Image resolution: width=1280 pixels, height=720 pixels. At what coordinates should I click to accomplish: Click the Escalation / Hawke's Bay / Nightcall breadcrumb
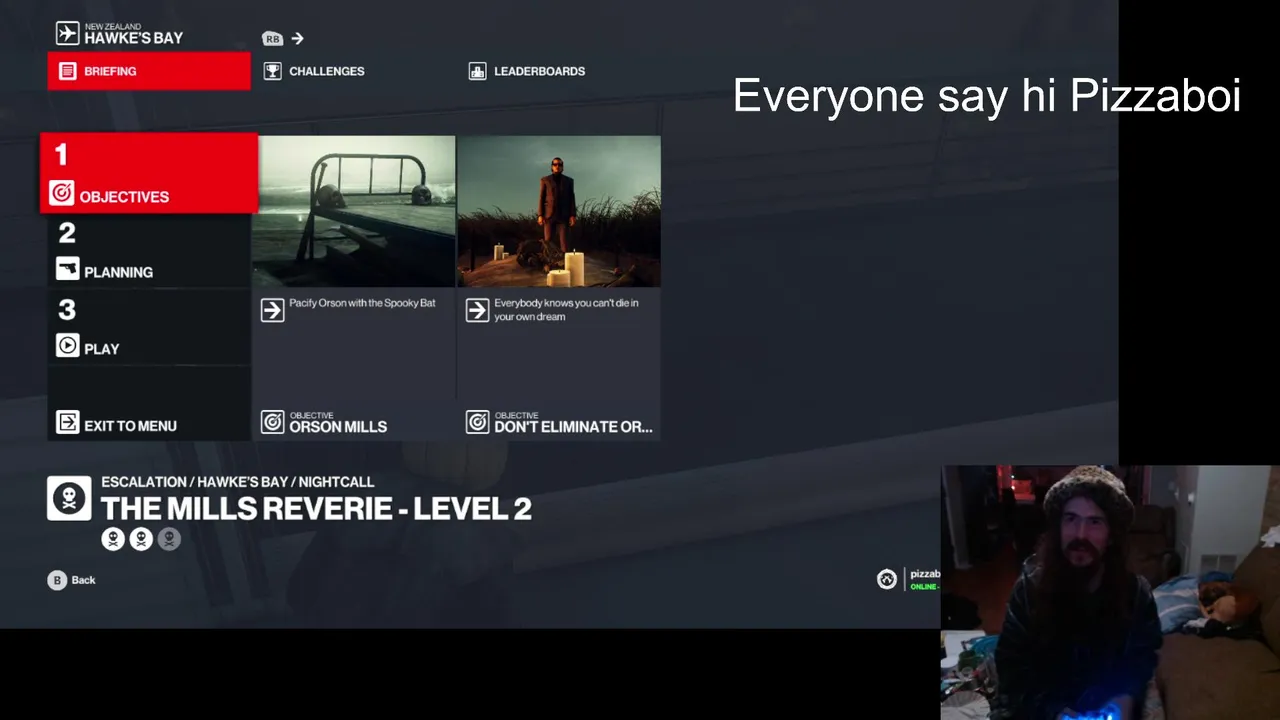(x=238, y=482)
